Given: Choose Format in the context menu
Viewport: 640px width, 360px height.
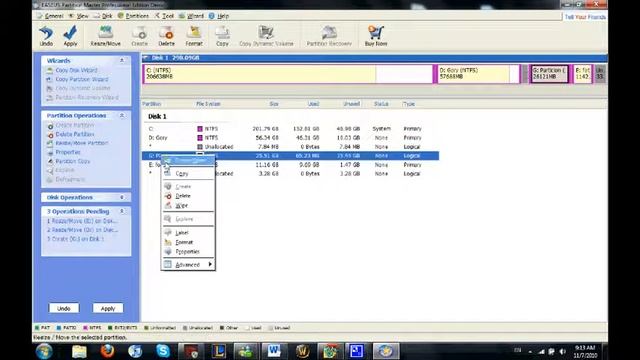Looking at the screenshot, I should [x=188, y=242].
